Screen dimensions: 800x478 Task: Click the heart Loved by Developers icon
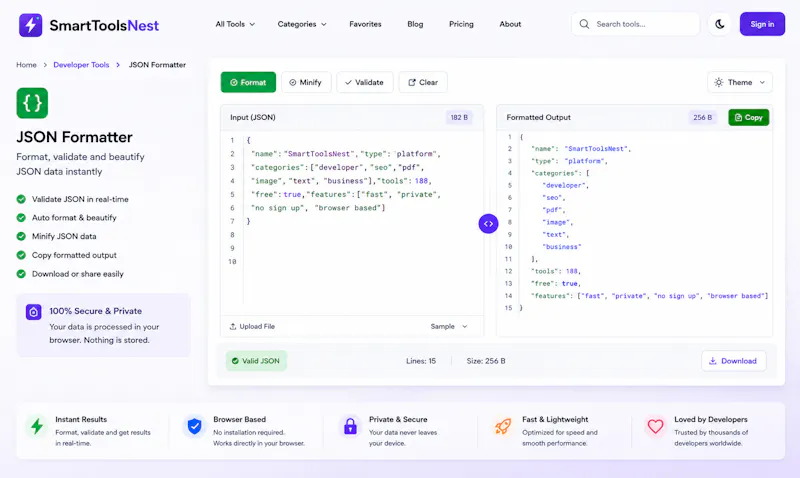tap(655, 426)
